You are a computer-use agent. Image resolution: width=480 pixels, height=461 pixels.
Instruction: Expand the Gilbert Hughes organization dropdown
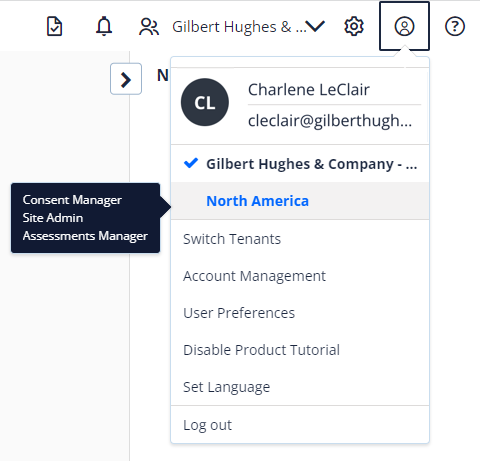point(248,27)
